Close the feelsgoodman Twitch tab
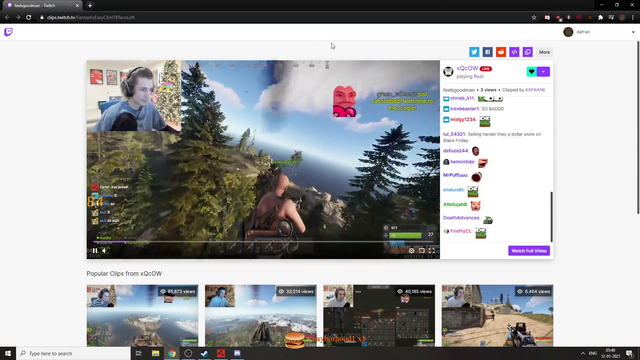This screenshot has width=640, height=360. pyautogui.click(x=77, y=5)
